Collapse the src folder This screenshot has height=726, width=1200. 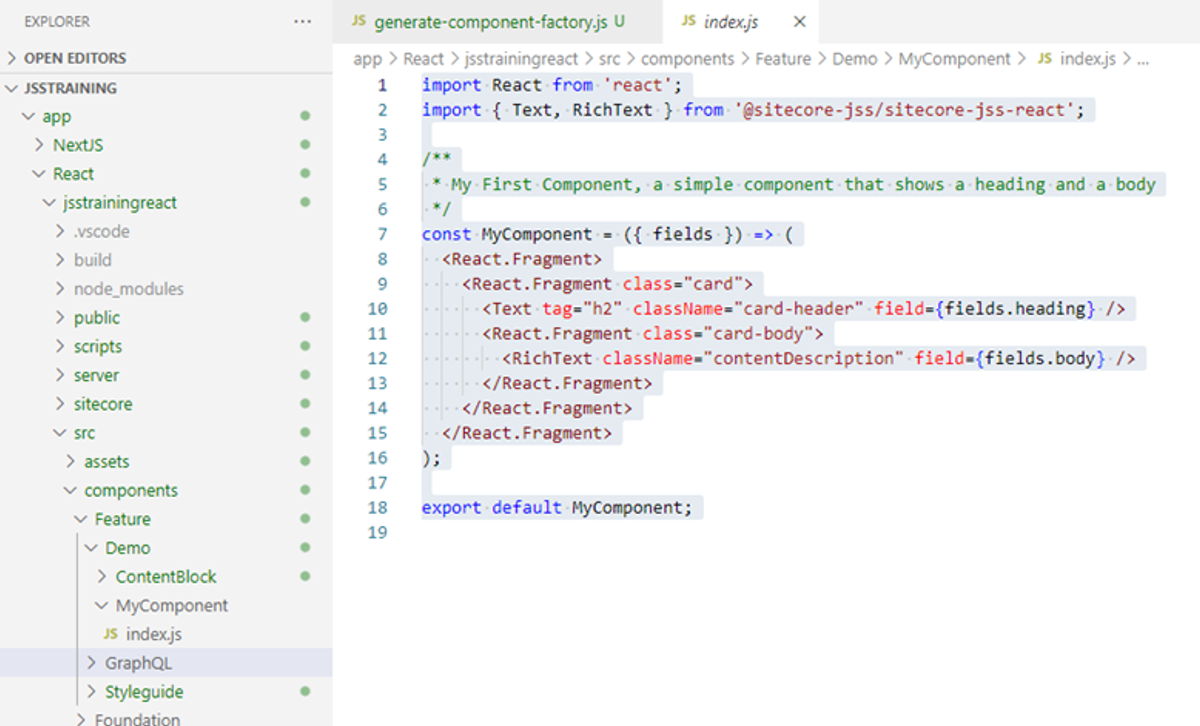(x=61, y=433)
